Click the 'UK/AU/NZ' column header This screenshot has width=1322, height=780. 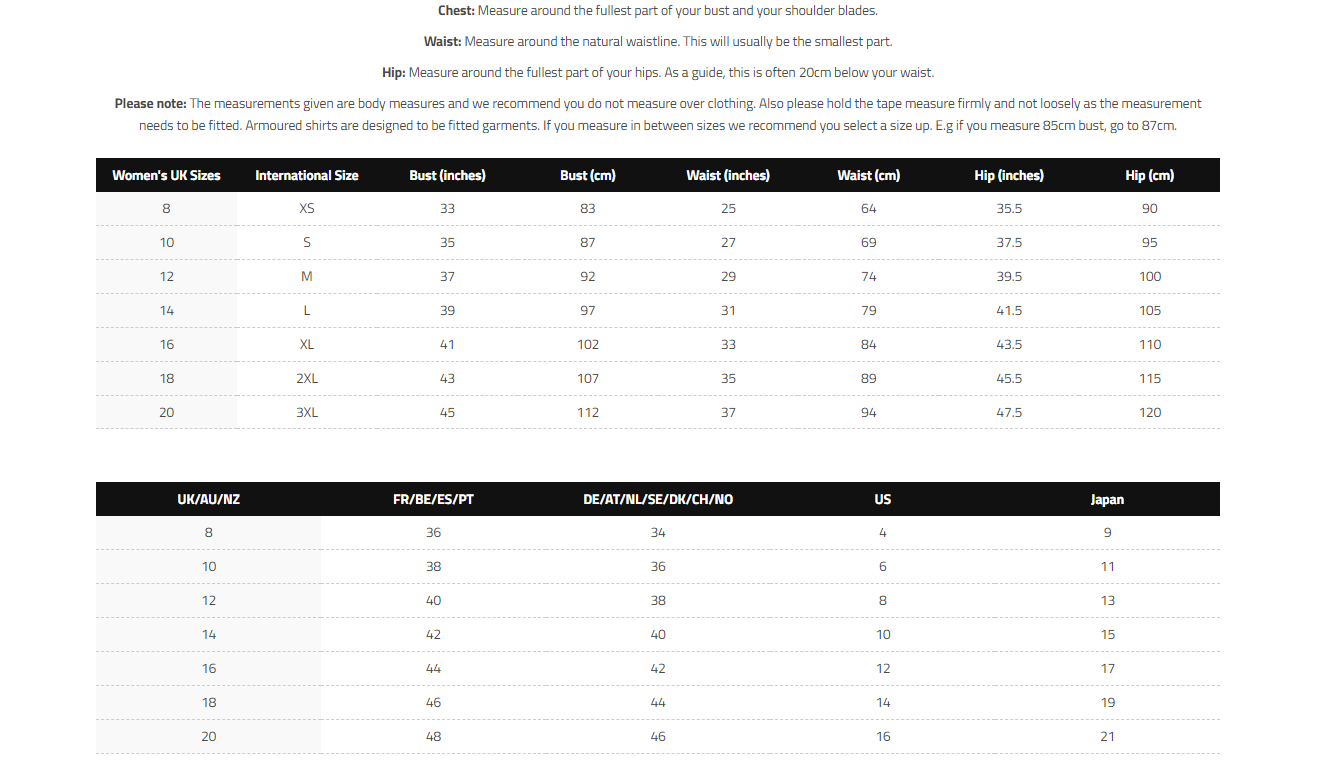(209, 499)
